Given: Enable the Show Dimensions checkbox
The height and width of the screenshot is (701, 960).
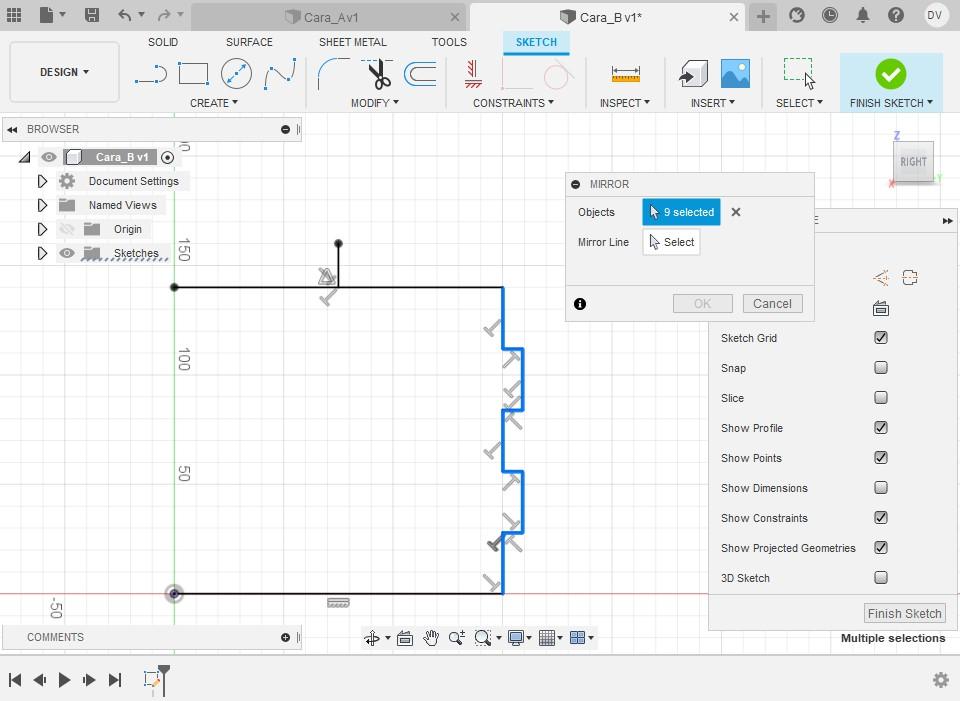Looking at the screenshot, I should coord(881,487).
